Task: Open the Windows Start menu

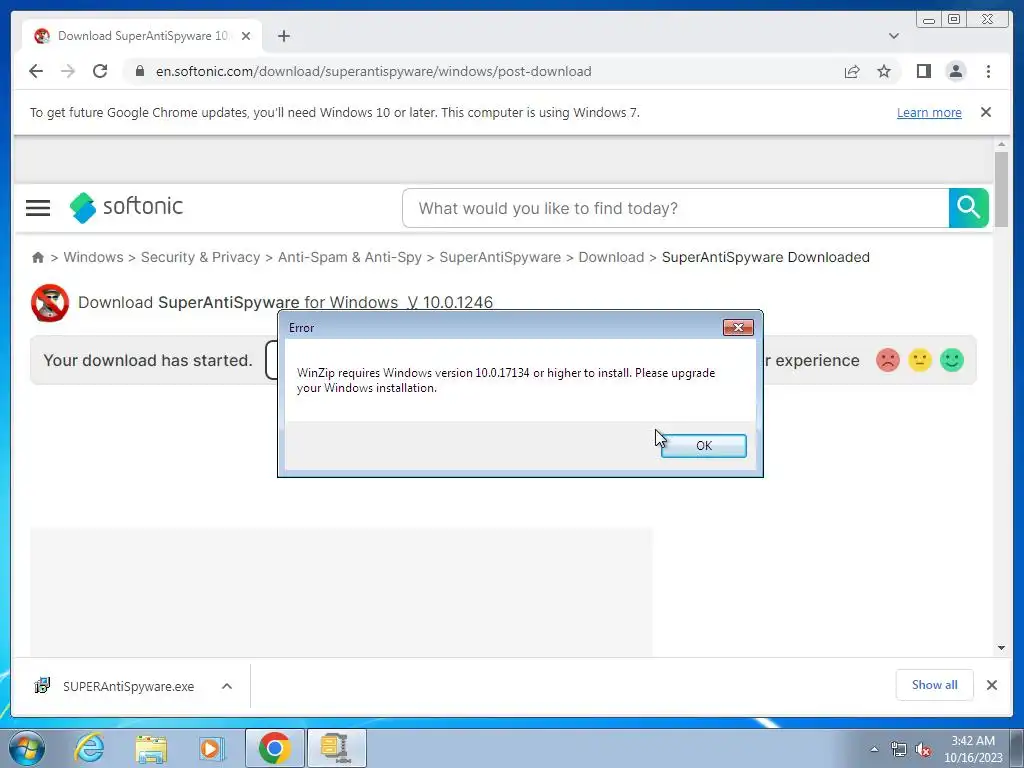Action: tap(27, 748)
